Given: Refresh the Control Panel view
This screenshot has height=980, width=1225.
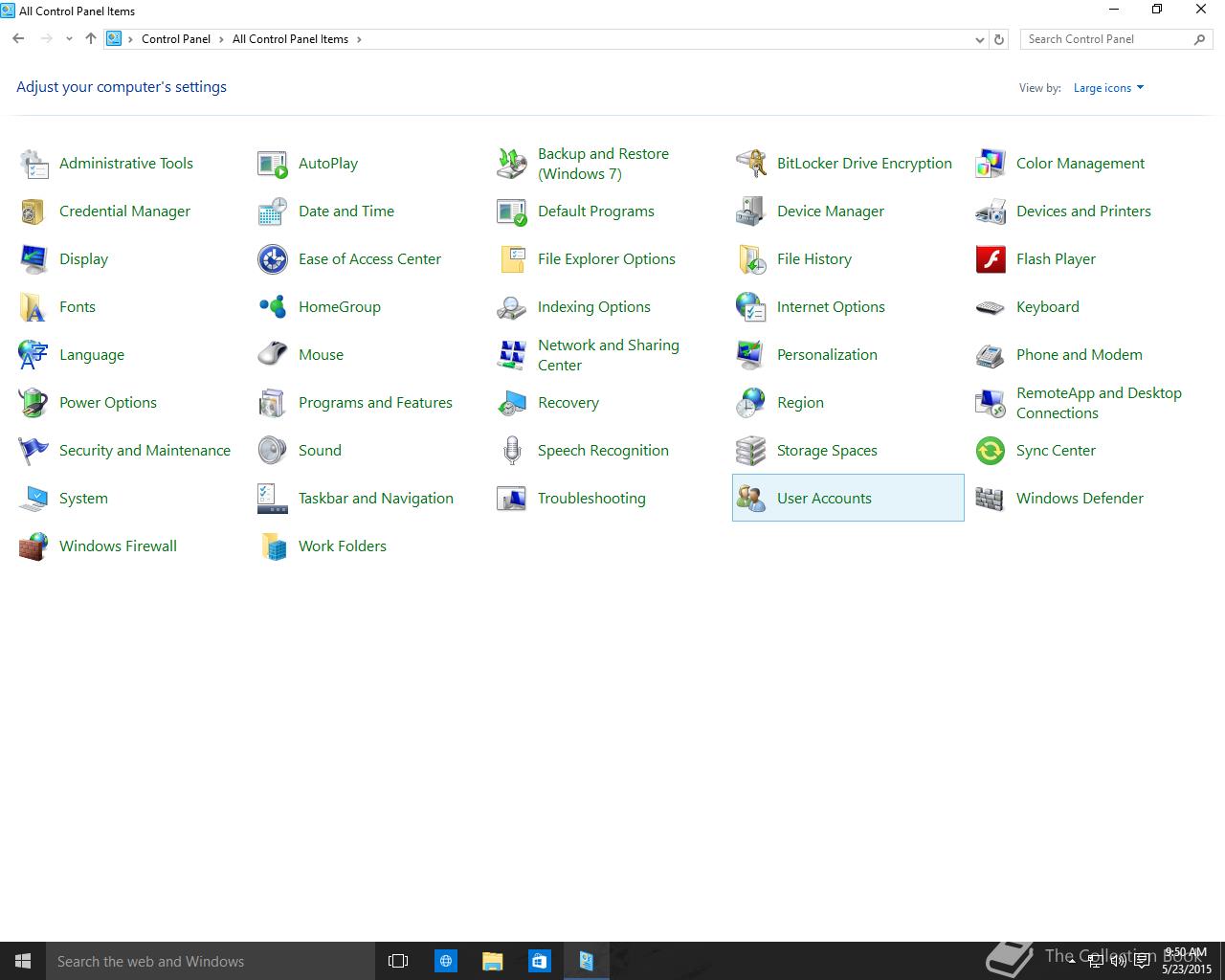Looking at the screenshot, I should (999, 39).
